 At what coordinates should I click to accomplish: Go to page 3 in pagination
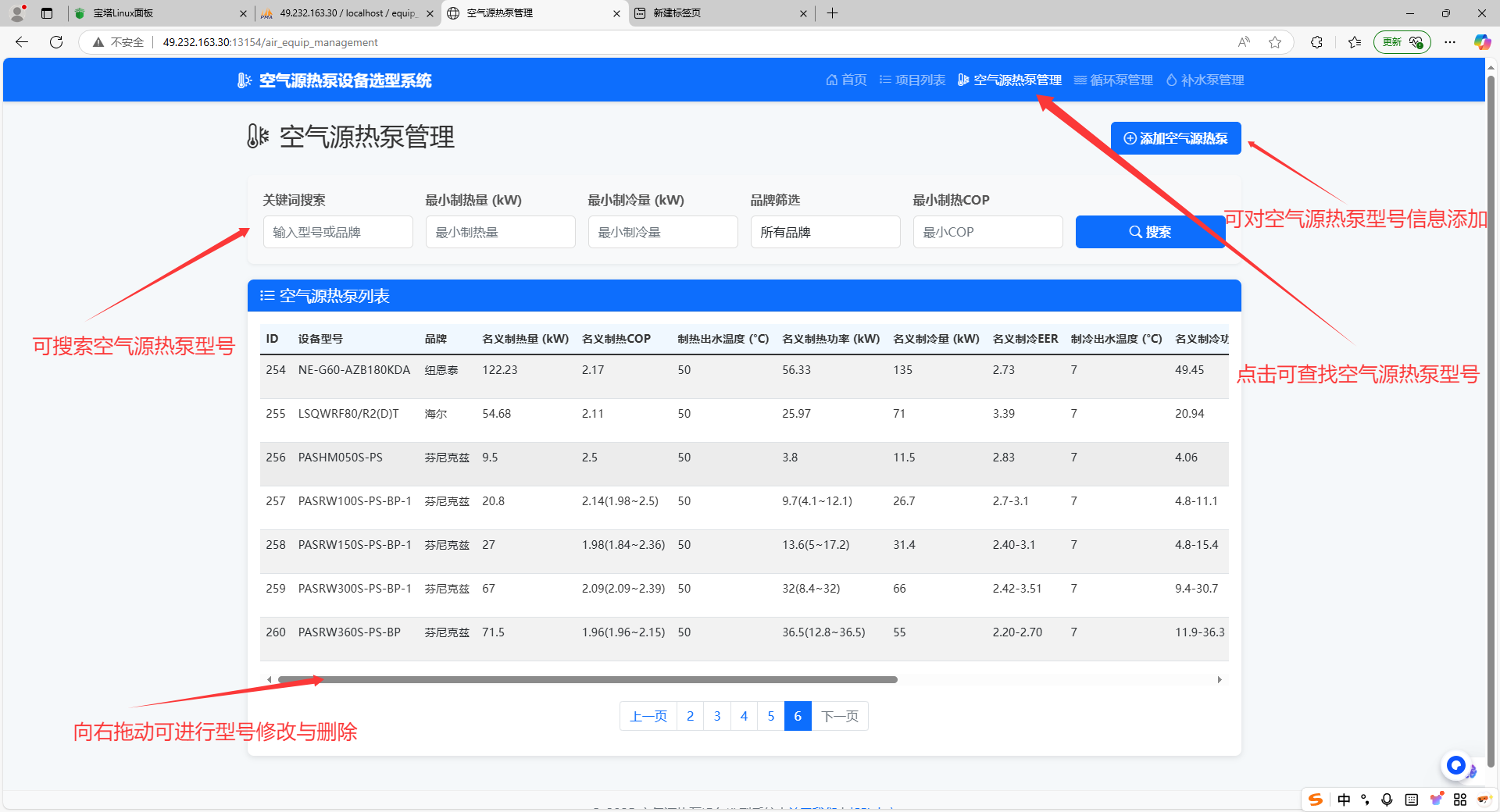717,716
